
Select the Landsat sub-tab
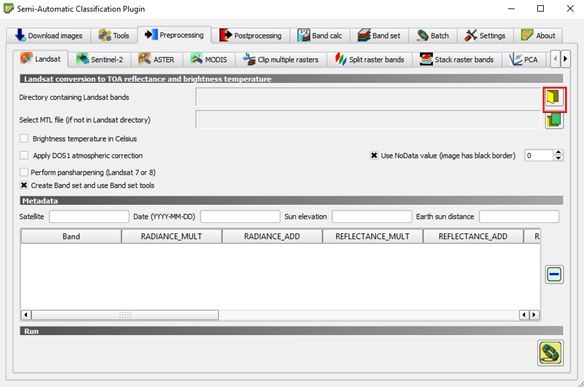(40, 59)
